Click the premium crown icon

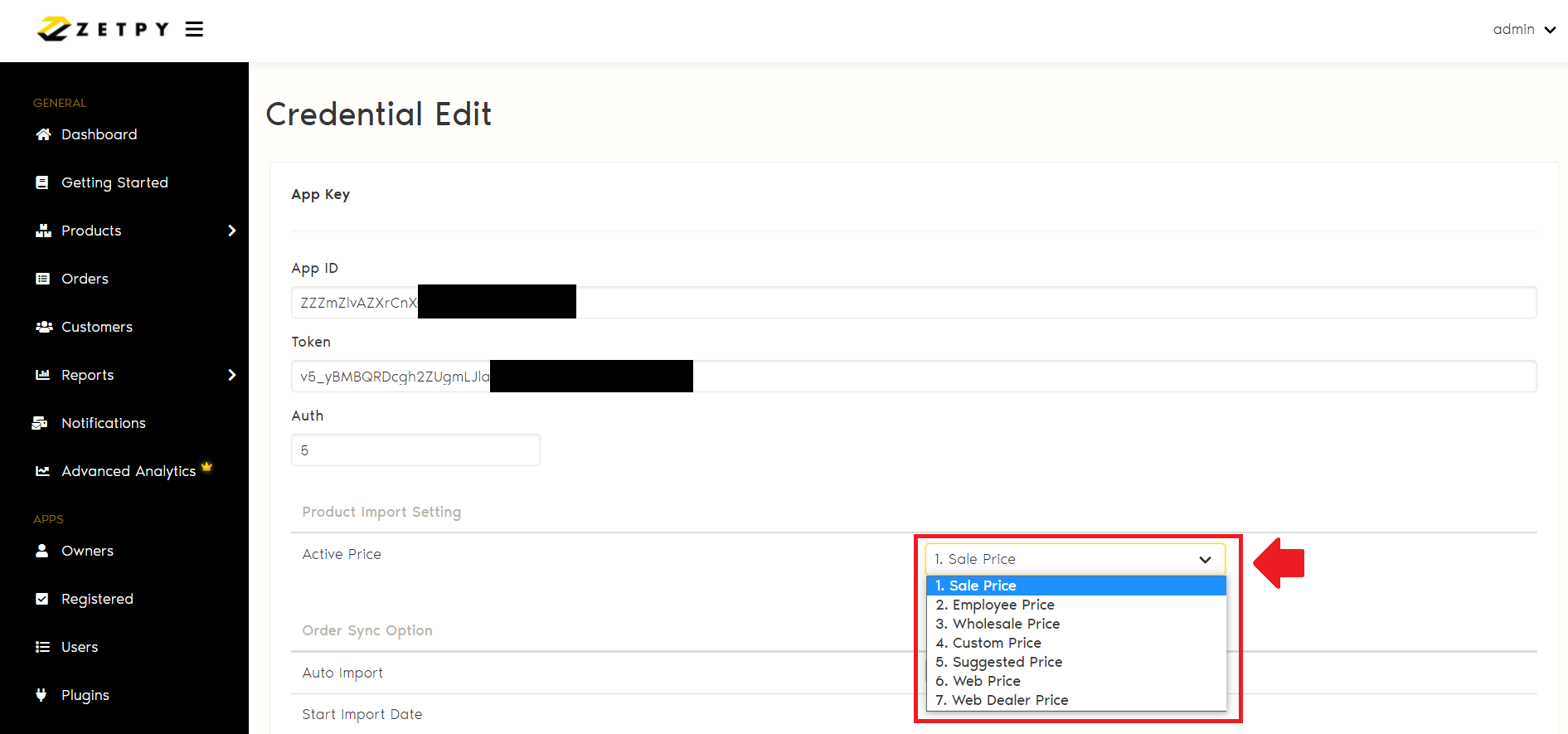(x=206, y=466)
